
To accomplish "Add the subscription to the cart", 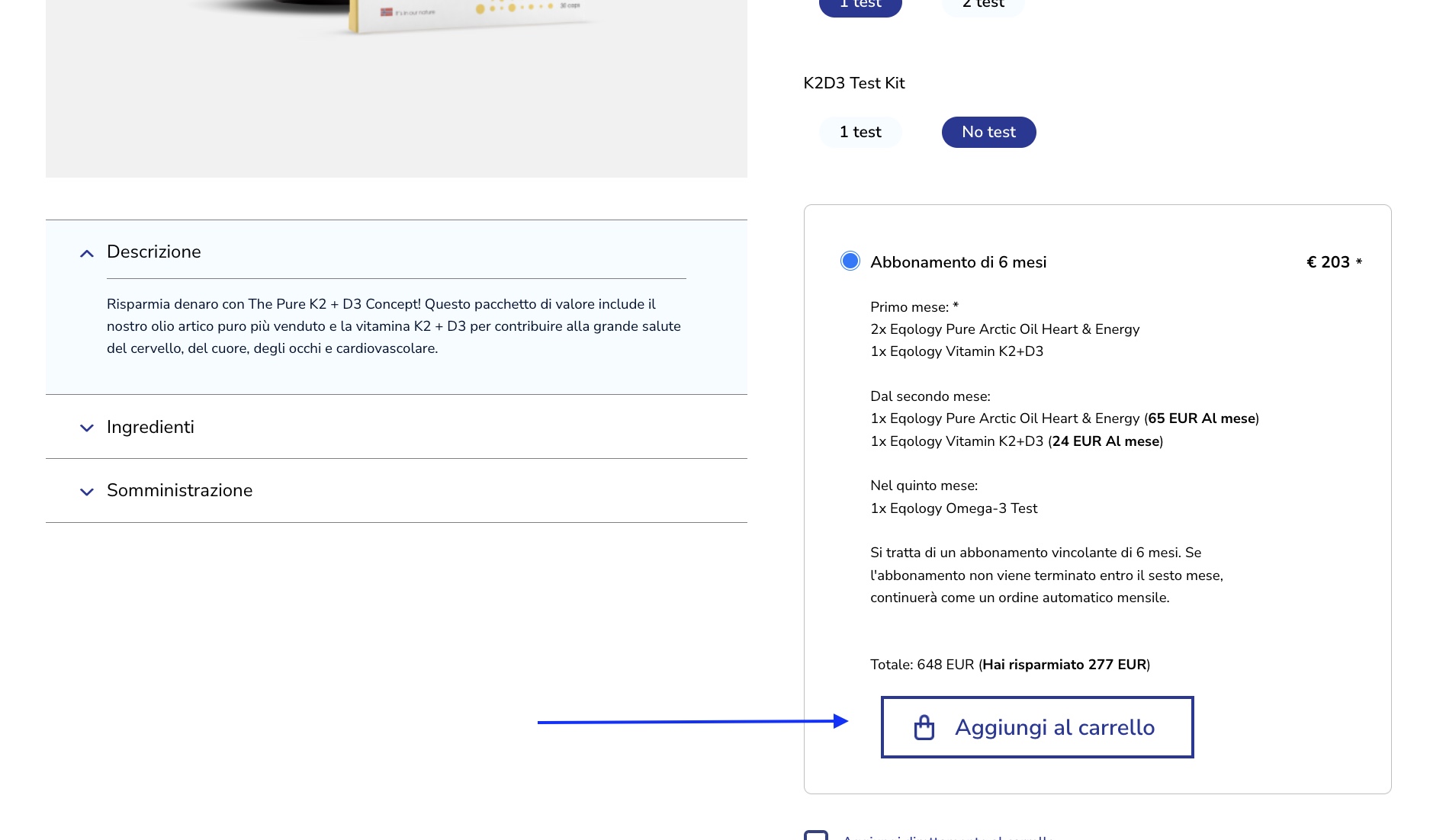I will (x=1037, y=727).
